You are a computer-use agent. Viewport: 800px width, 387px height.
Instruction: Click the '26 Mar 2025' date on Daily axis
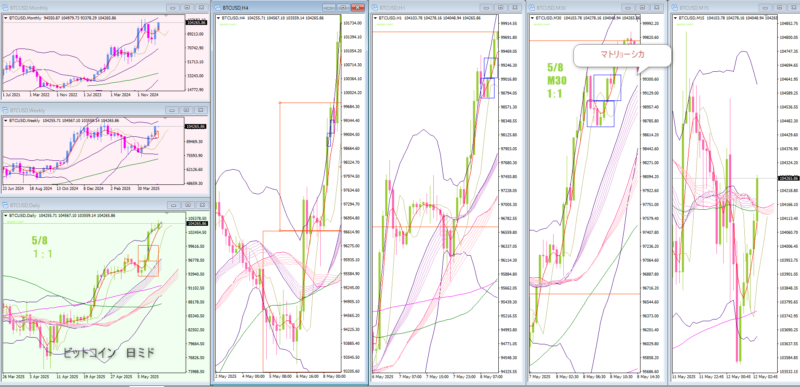[x=13, y=377]
